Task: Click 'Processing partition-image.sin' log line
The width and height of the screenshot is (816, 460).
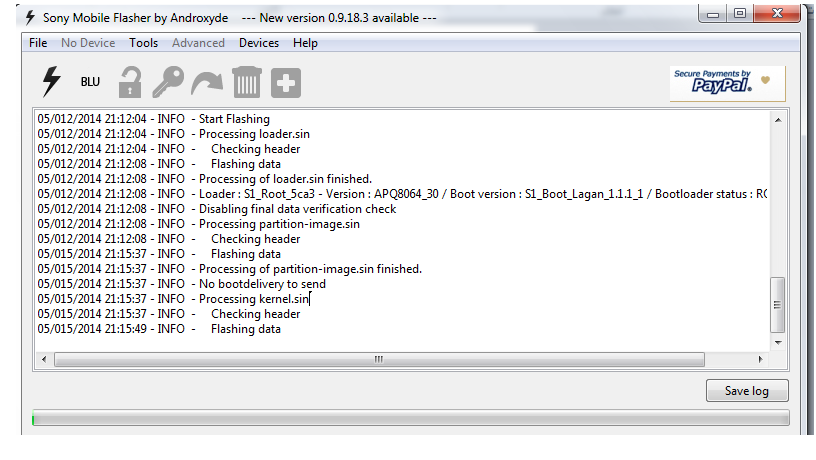Action: pos(198,224)
